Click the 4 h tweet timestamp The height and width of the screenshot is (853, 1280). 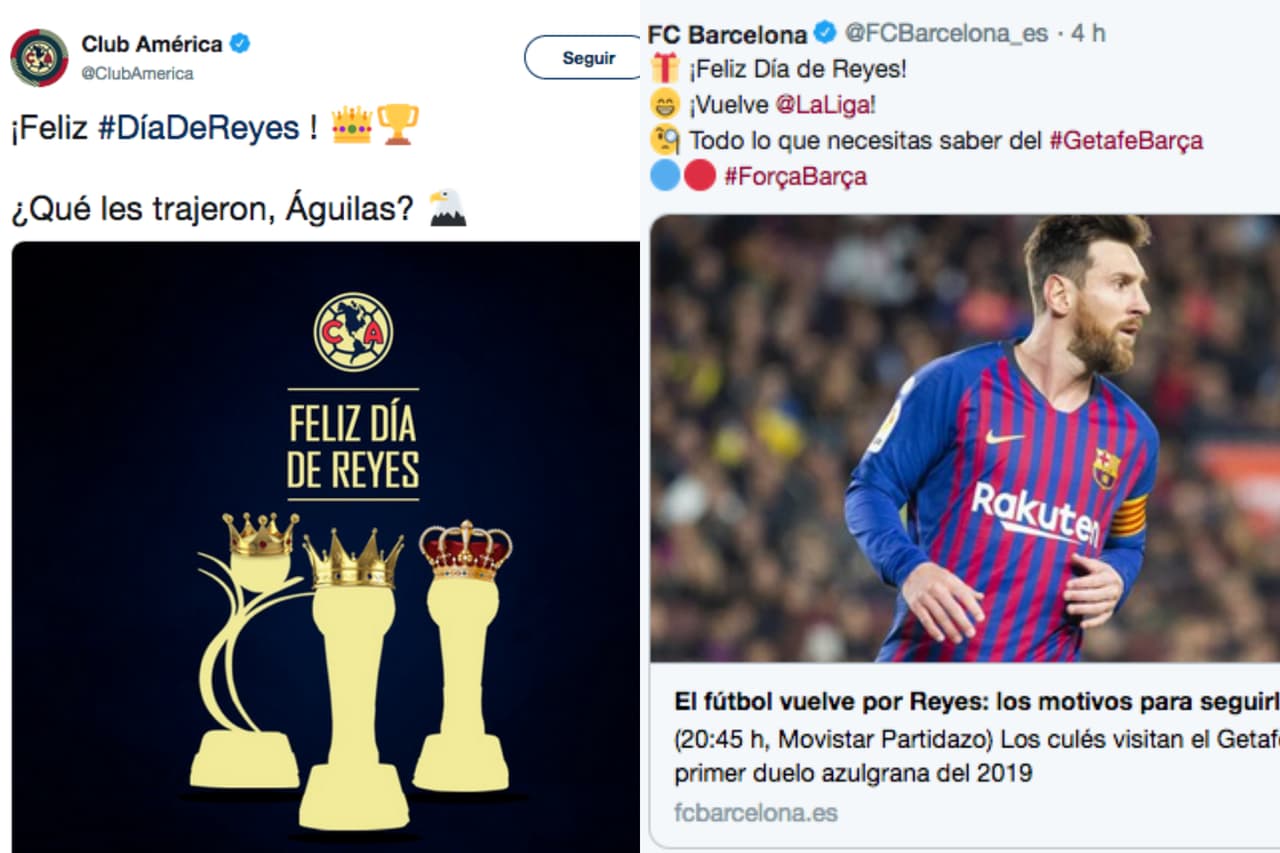pyautogui.click(x=1088, y=33)
